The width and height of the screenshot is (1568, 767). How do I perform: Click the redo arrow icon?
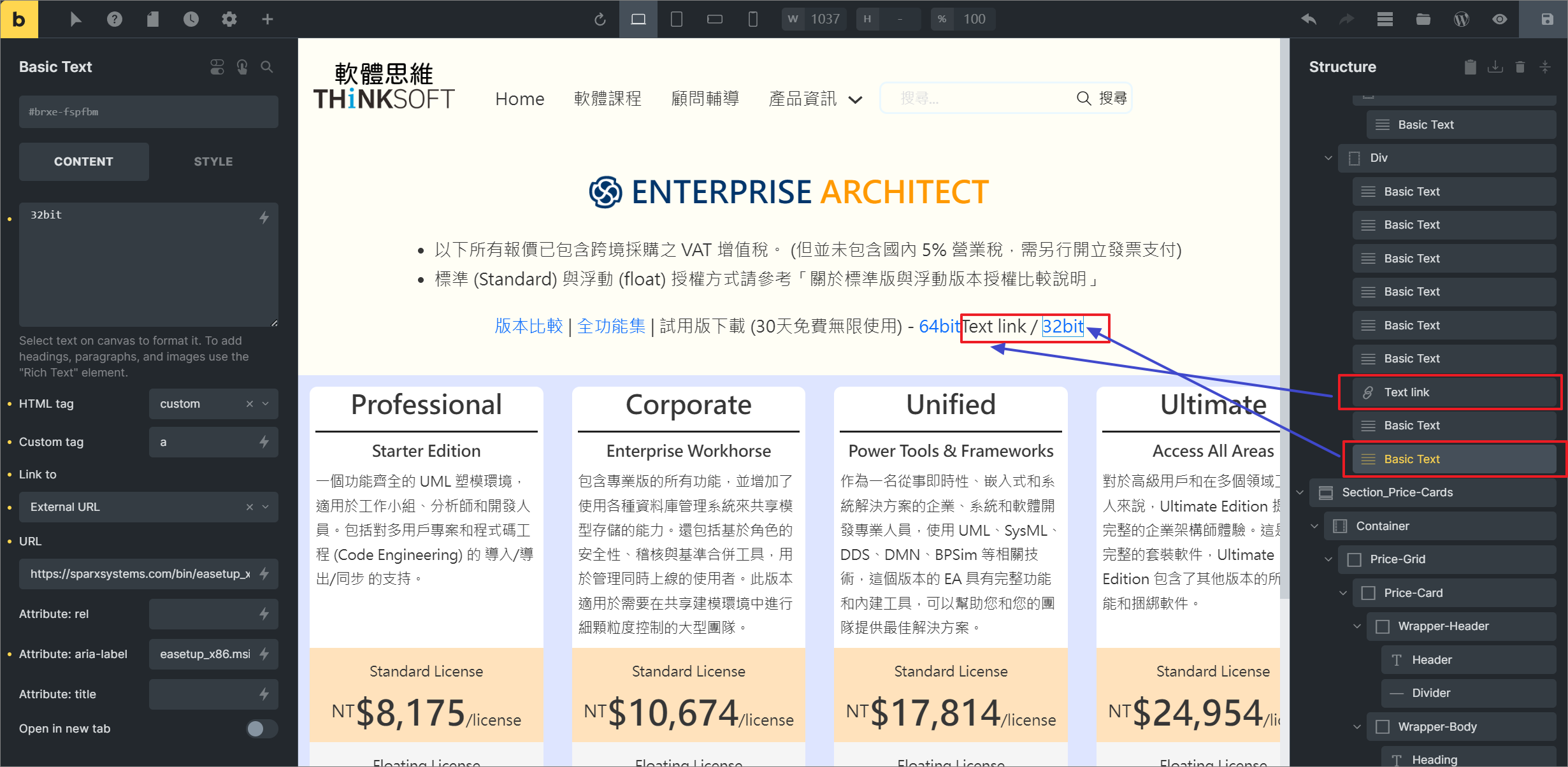[1347, 19]
